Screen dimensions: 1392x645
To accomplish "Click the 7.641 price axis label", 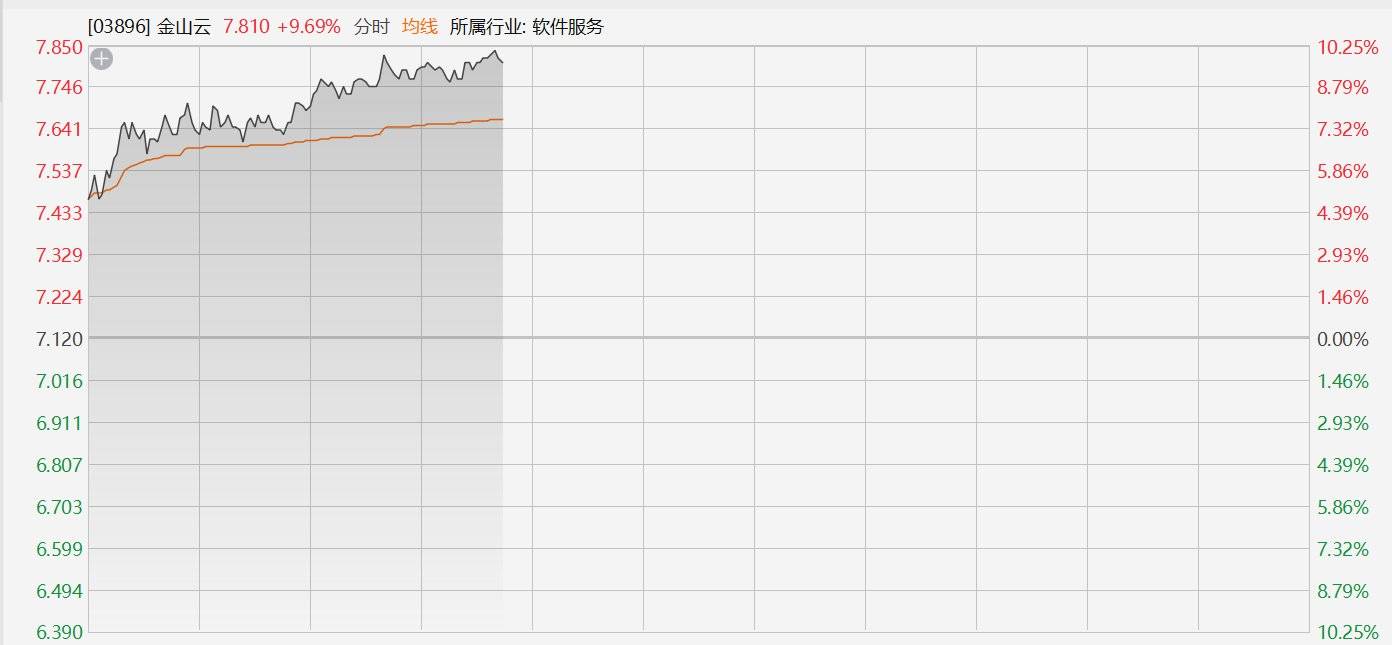I will click(58, 129).
